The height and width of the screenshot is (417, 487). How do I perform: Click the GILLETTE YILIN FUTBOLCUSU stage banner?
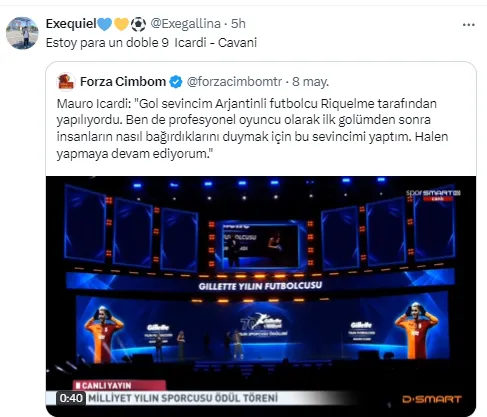[260, 286]
